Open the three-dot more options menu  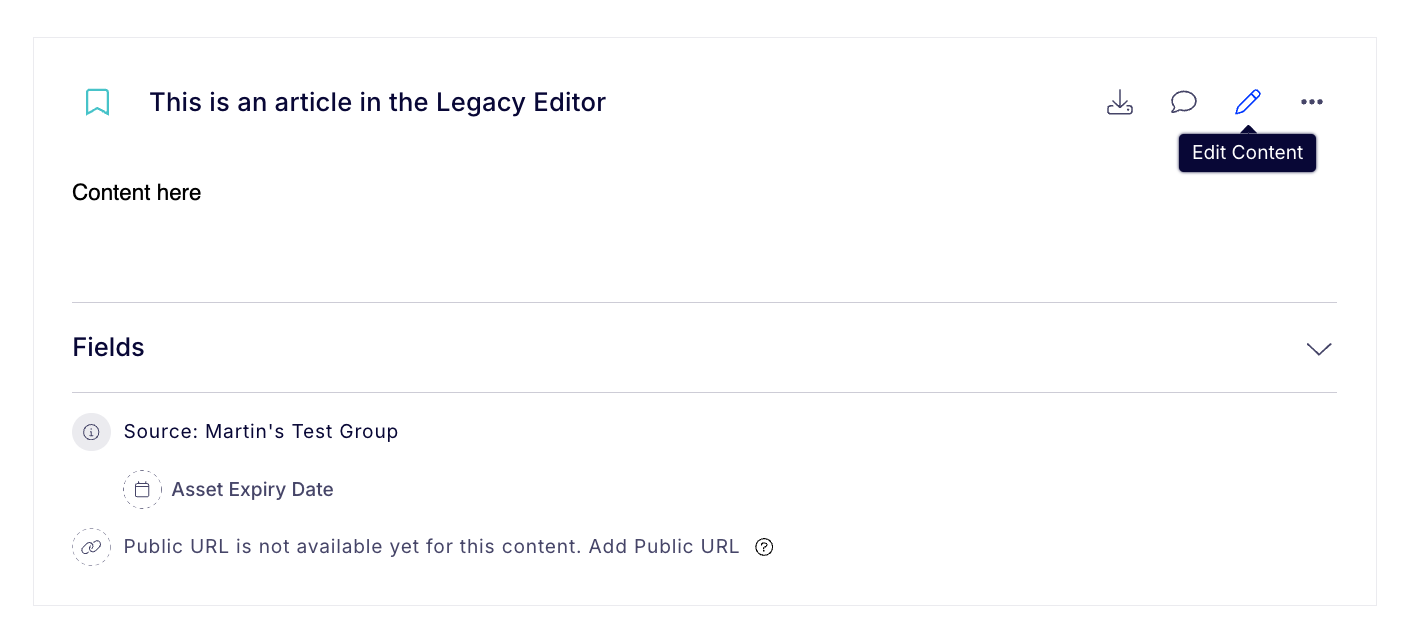(x=1312, y=102)
